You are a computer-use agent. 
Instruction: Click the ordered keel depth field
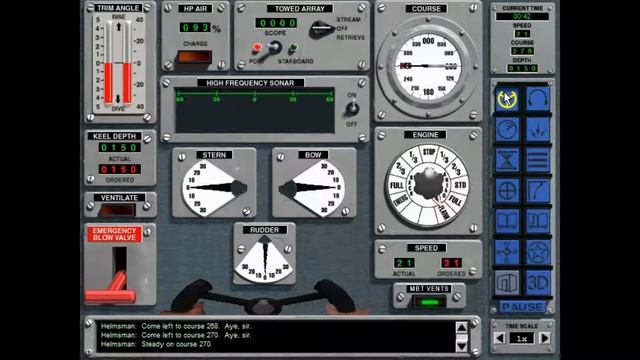point(120,169)
